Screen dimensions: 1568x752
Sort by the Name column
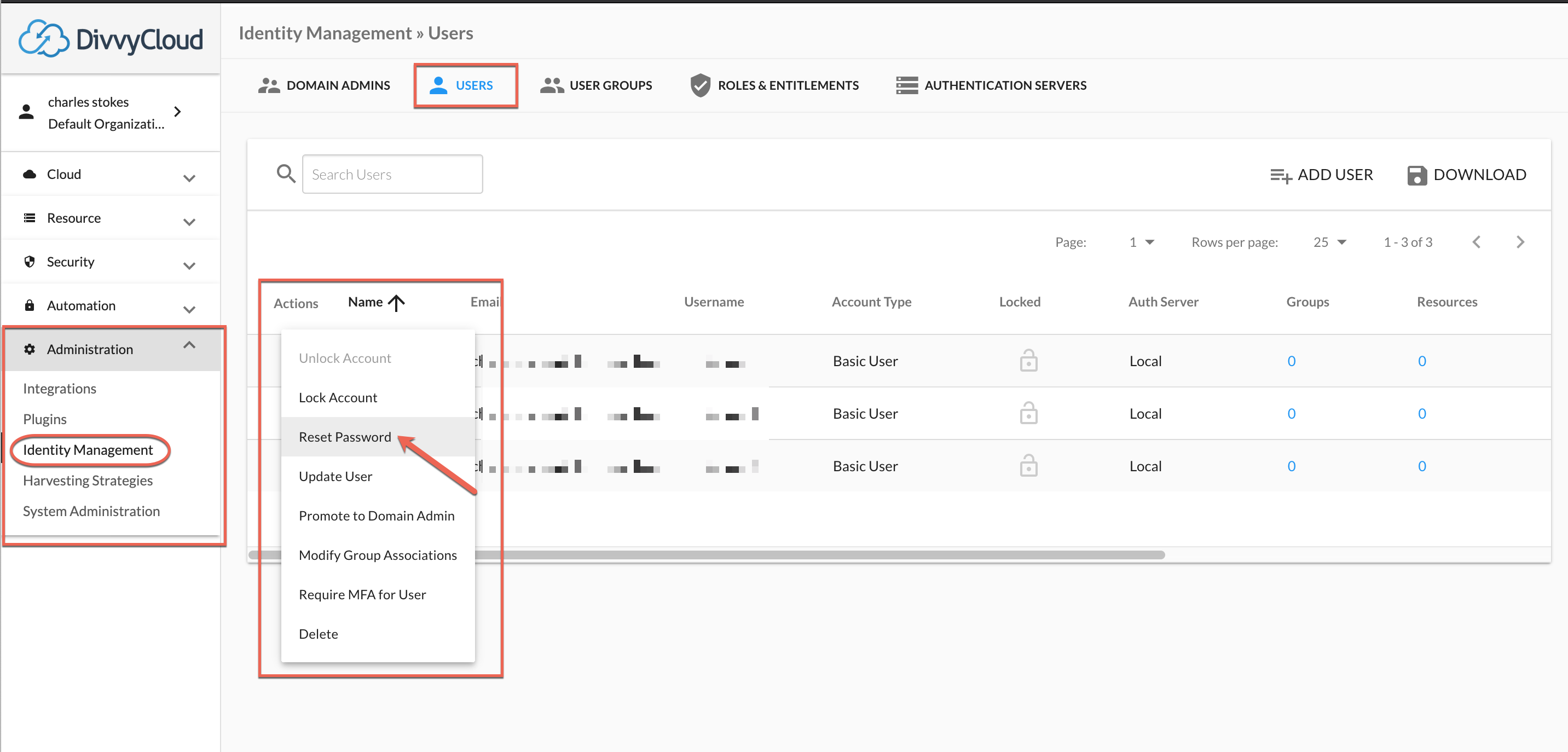[x=365, y=302]
